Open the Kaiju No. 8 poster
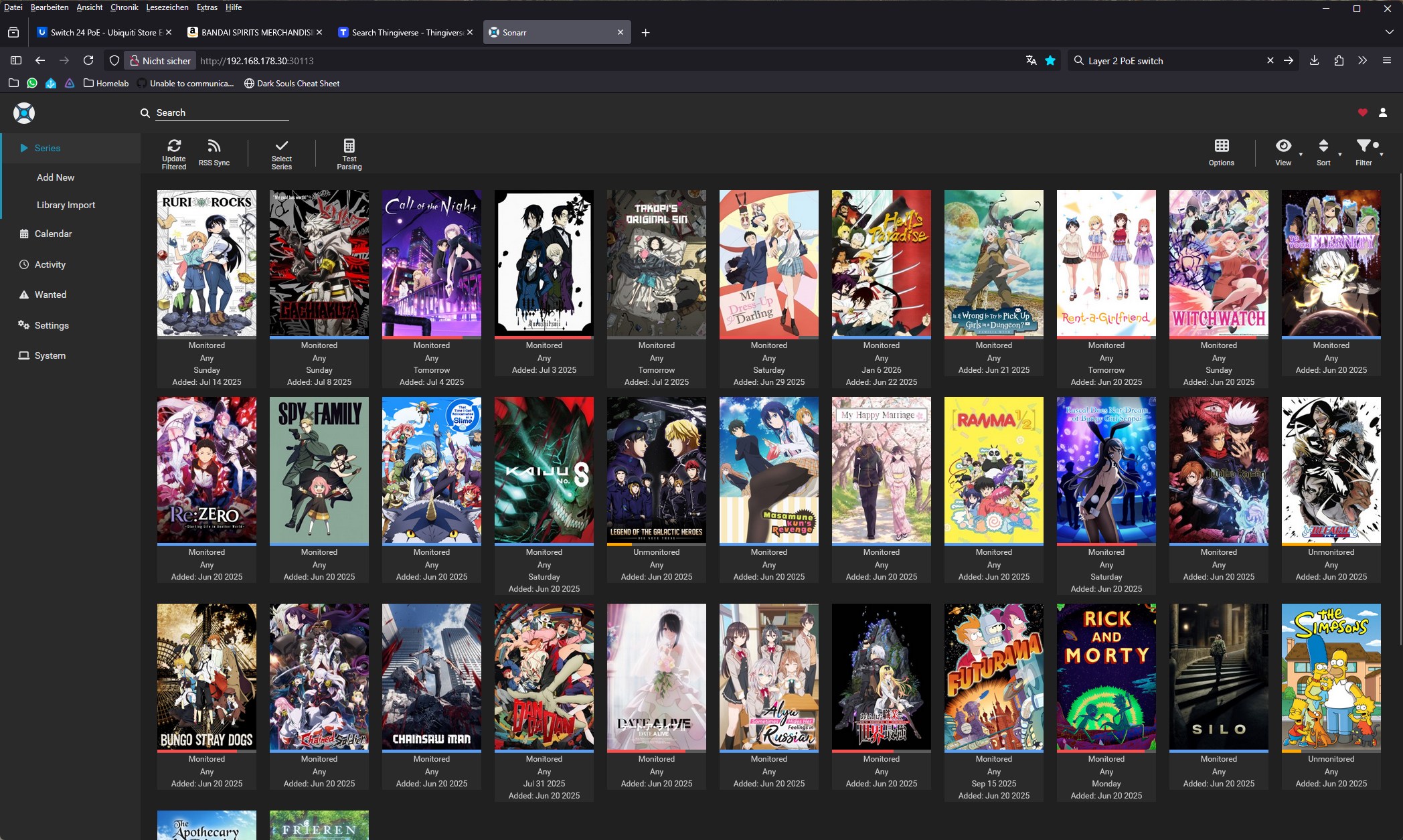The image size is (1403, 840). click(544, 470)
